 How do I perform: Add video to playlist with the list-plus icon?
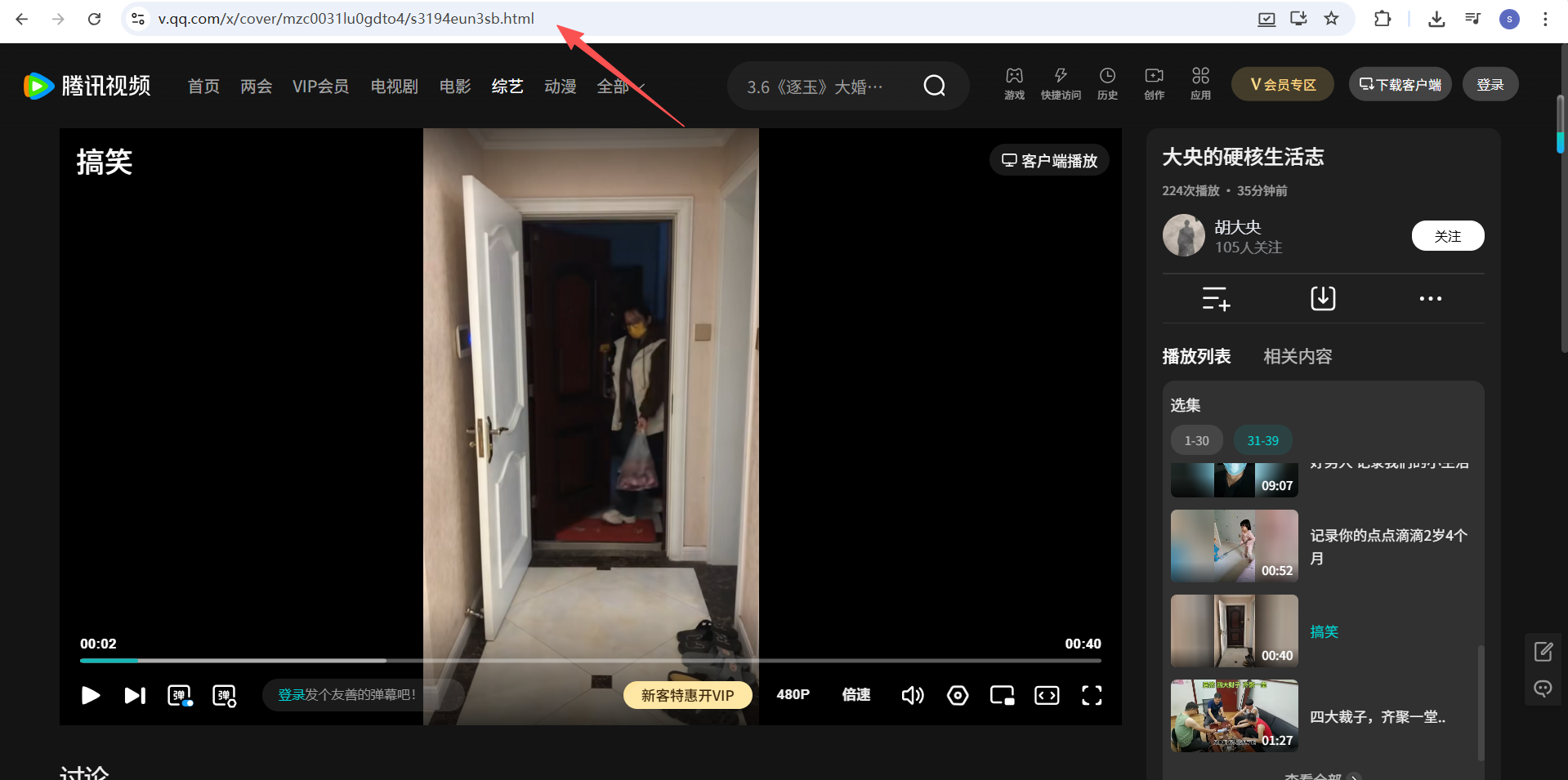tap(1216, 299)
